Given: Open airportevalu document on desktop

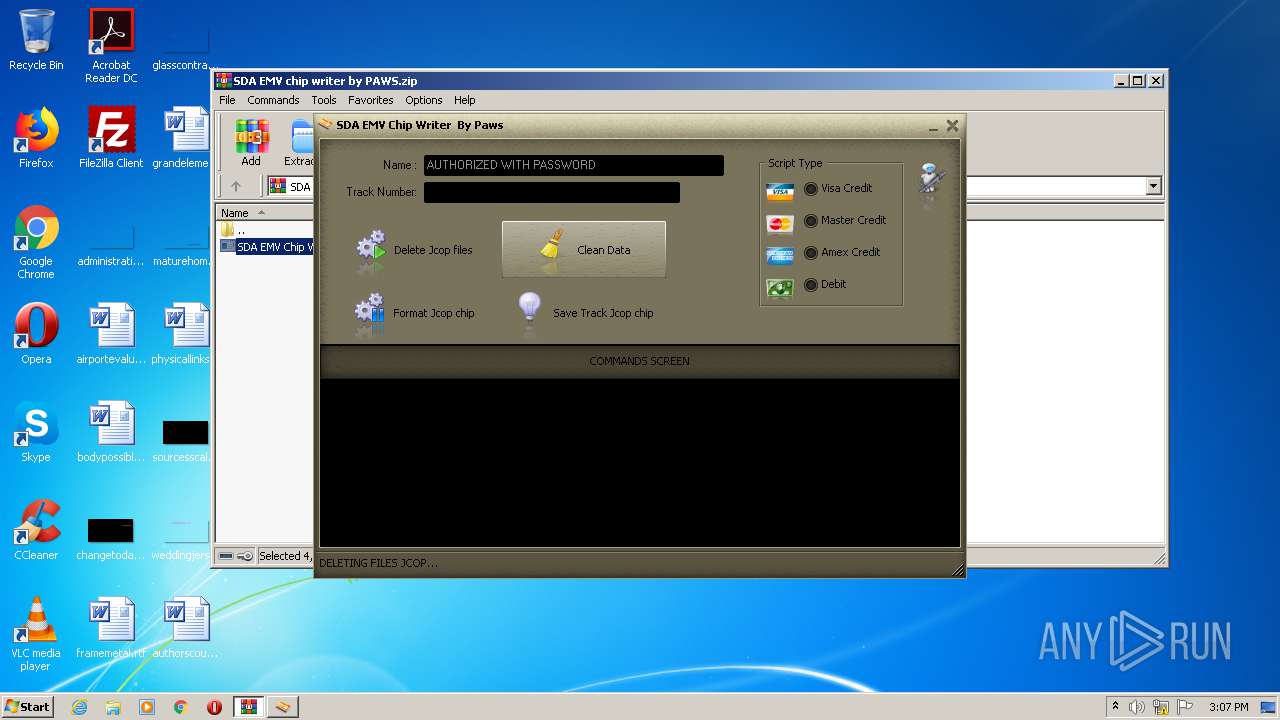Looking at the screenshot, I should [111, 334].
